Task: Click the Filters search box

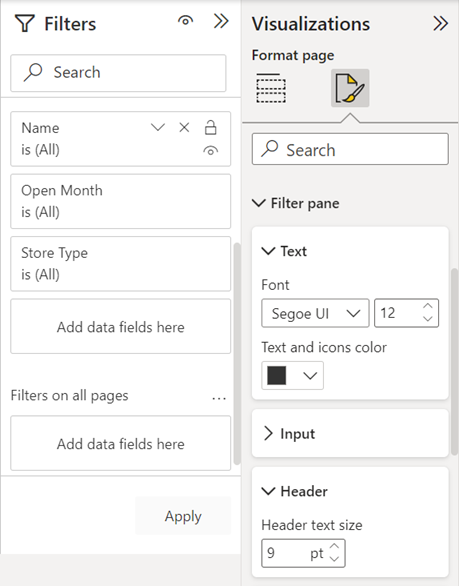Action: point(118,73)
